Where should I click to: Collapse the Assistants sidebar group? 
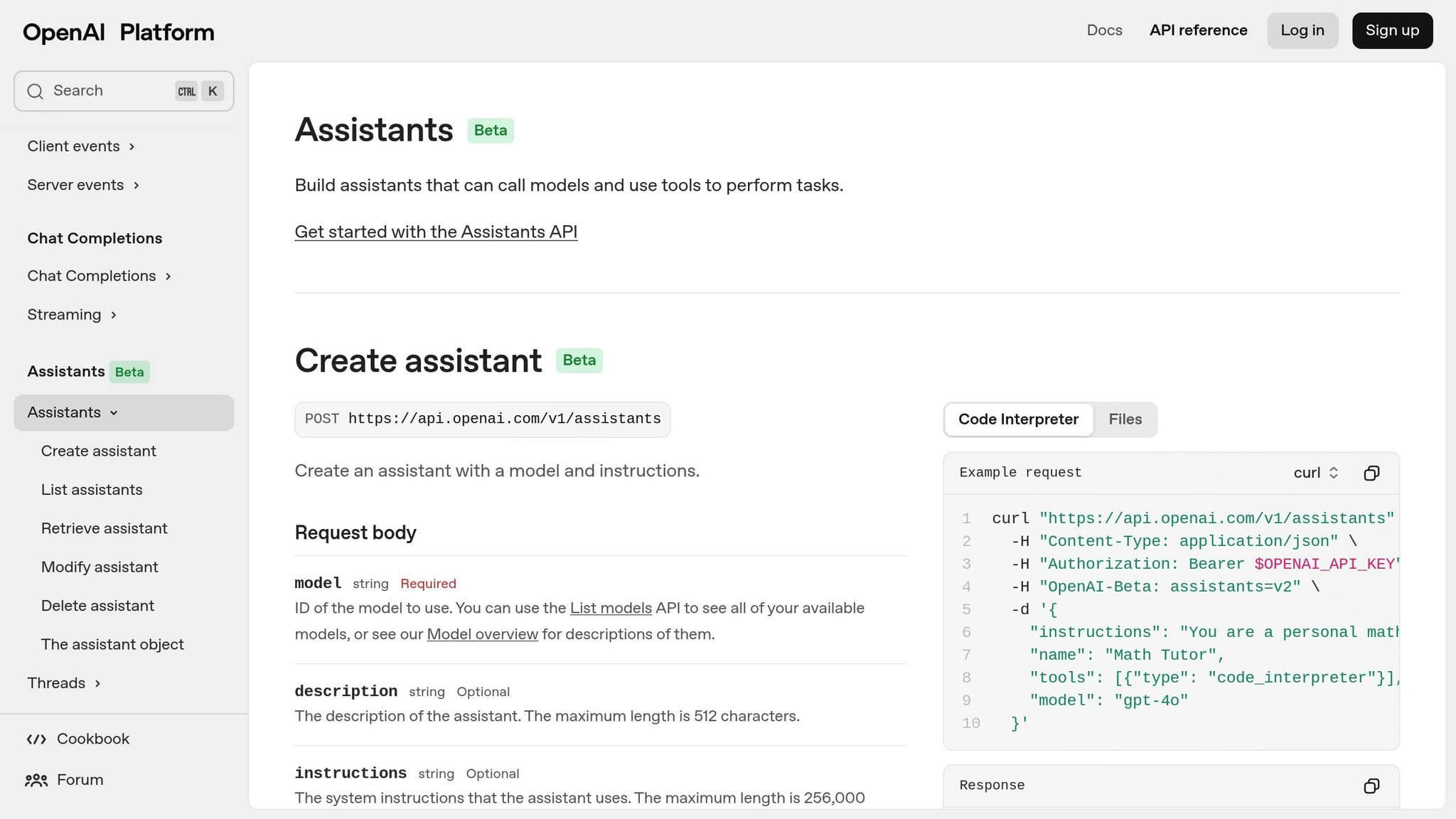pyautogui.click(x=124, y=413)
